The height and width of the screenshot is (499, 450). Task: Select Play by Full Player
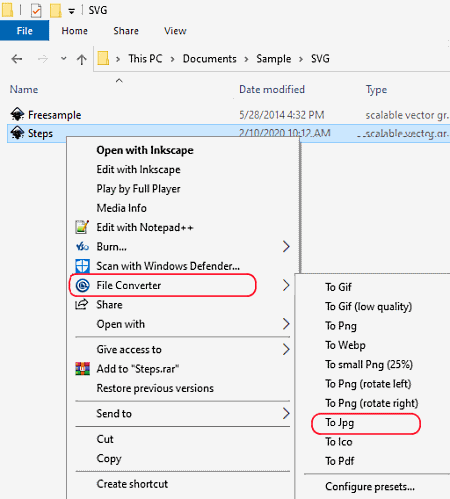(138, 189)
